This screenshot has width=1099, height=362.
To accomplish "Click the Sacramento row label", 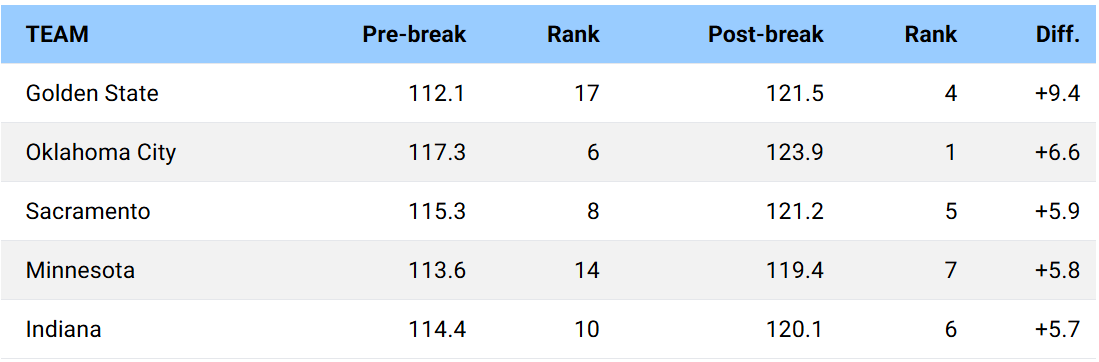I will click(88, 211).
